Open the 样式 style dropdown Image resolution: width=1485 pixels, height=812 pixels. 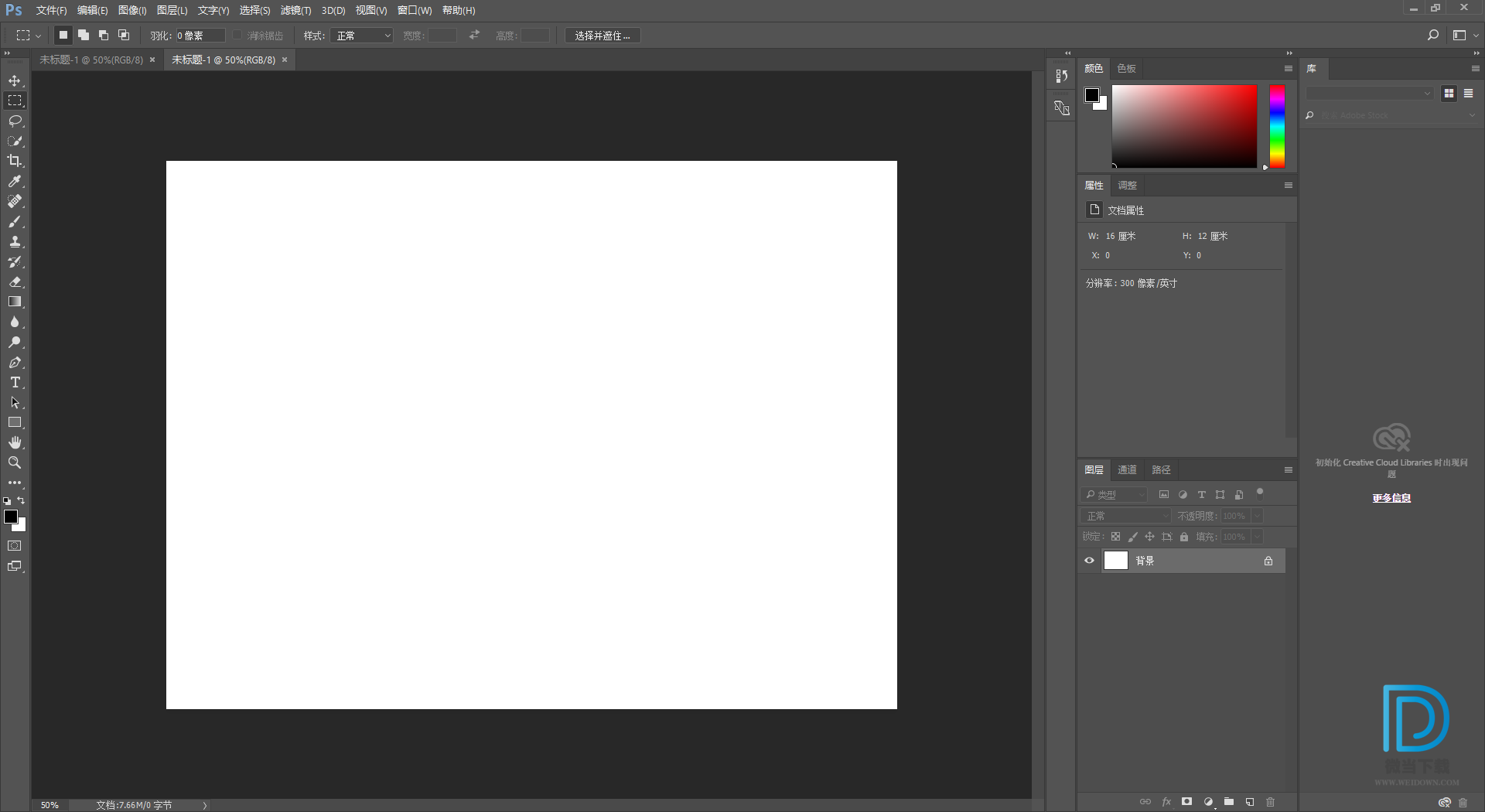[x=362, y=36]
